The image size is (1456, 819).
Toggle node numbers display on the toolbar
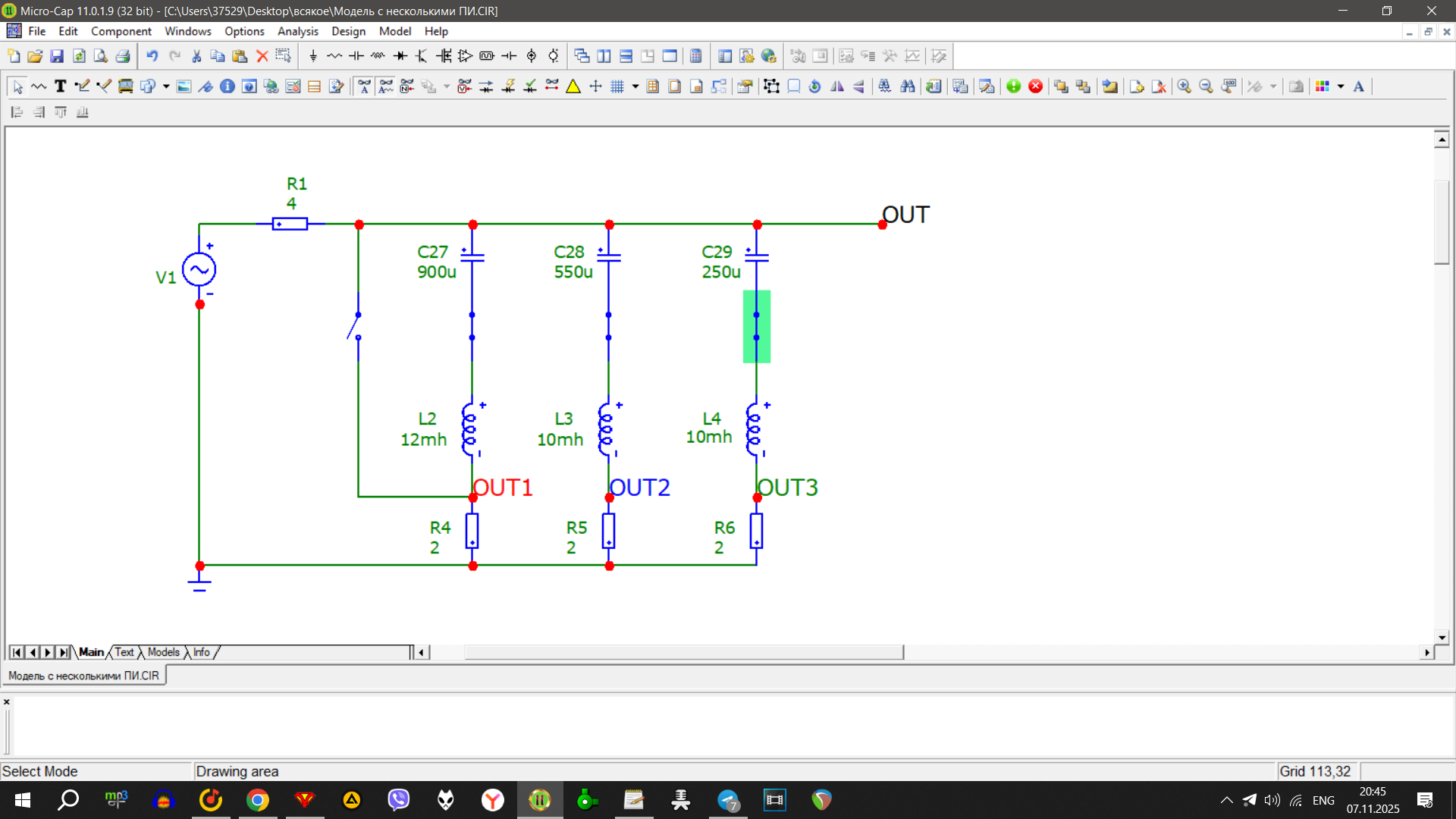[407, 86]
